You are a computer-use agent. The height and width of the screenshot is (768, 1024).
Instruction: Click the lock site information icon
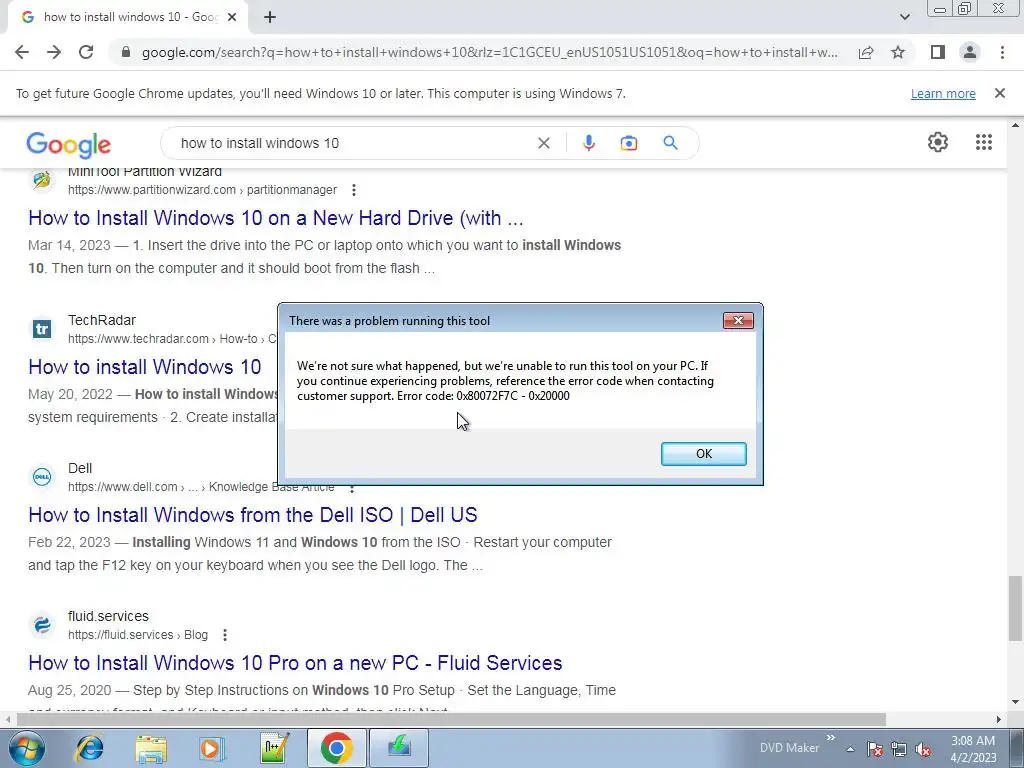click(x=126, y=52)
